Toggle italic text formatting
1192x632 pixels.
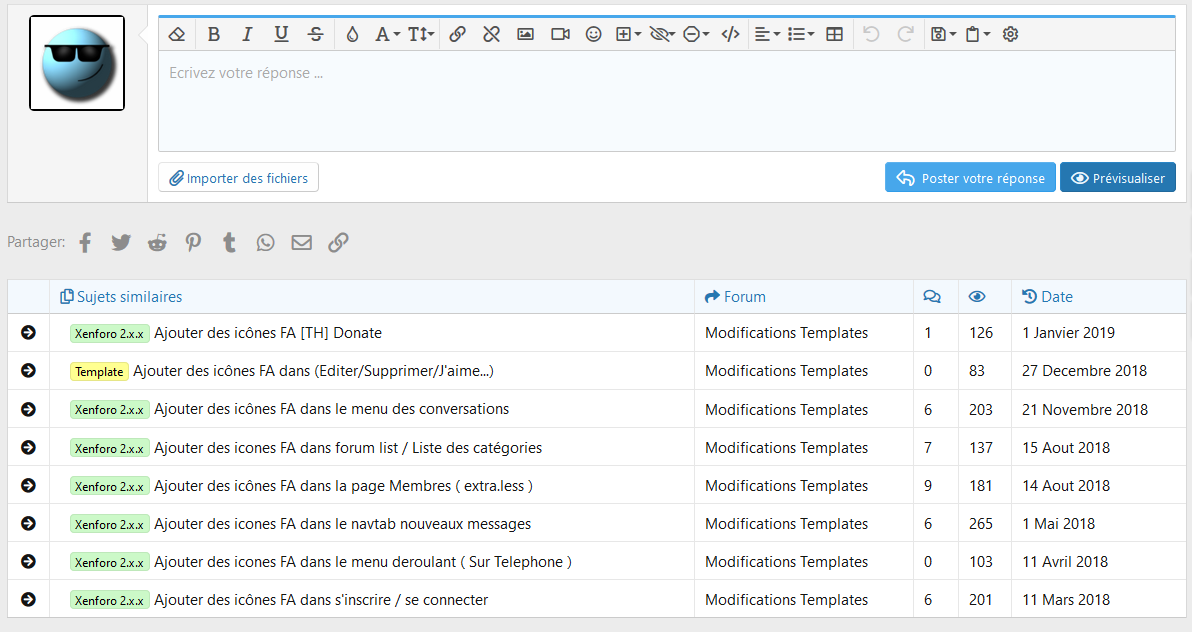[x=248, y=34]
